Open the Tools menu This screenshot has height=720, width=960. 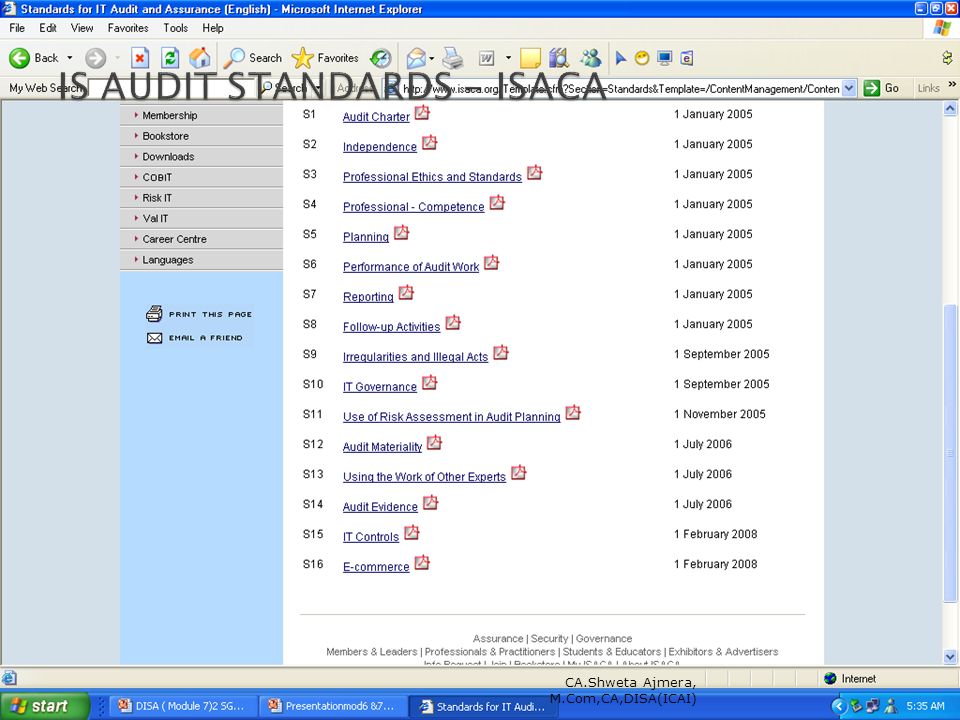pos(175,28)
